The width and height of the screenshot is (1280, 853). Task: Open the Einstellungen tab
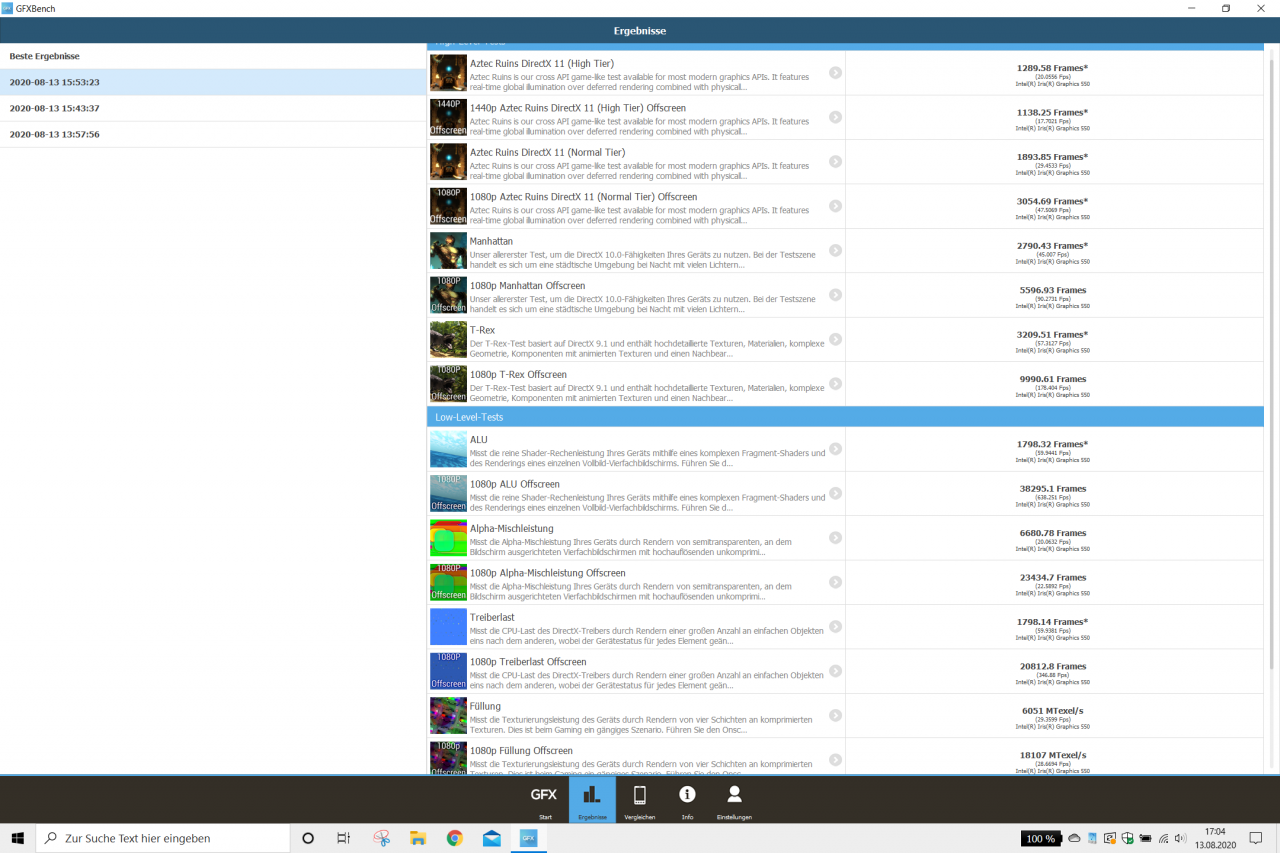point(734,800)
